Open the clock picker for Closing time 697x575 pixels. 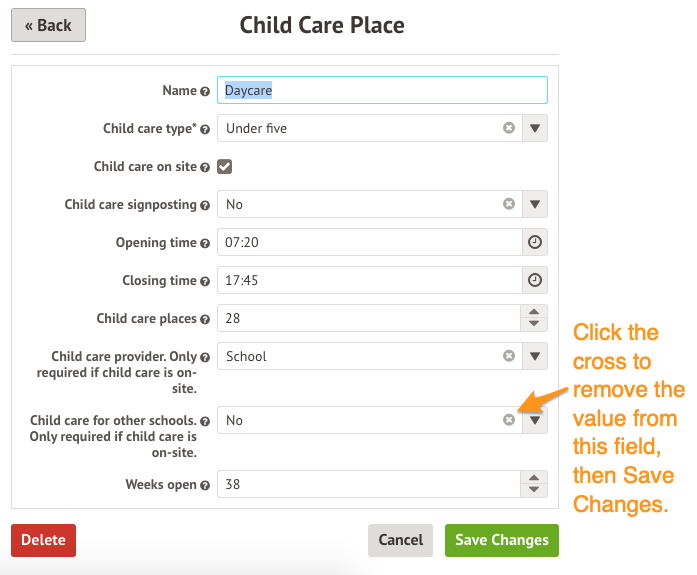click(535, 281)
